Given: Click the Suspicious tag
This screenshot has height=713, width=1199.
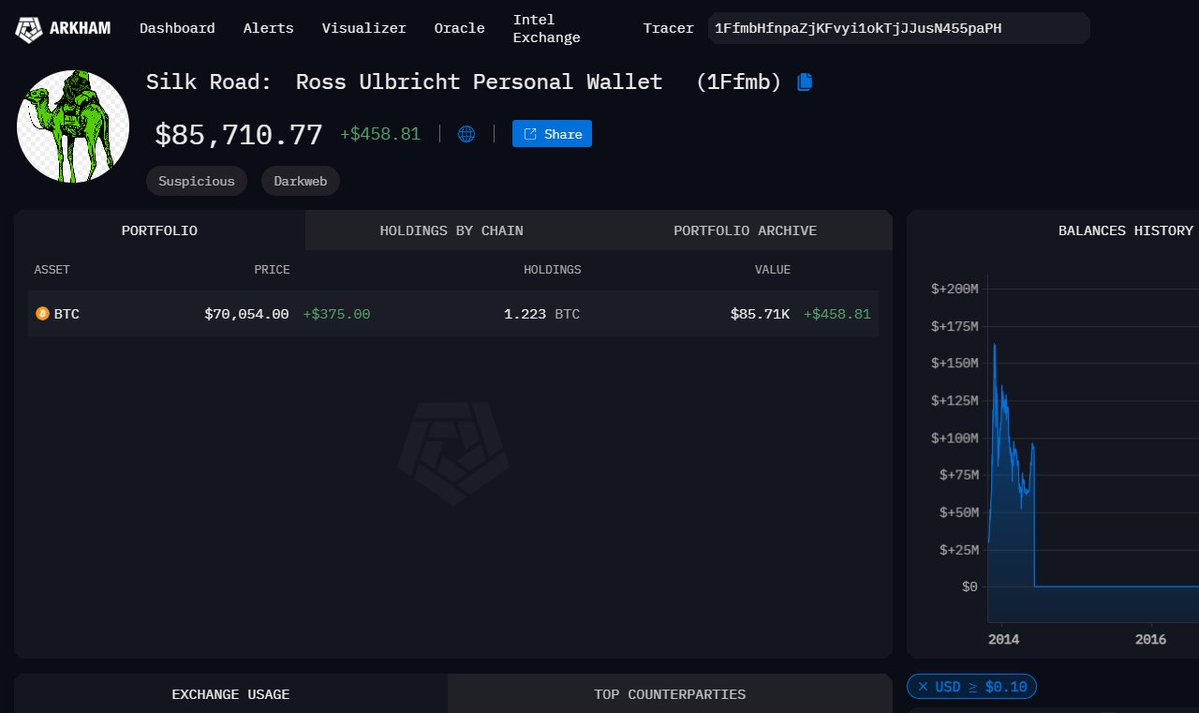Looking at the screenshot, I should pyautogui.click(x=196, y=181).
